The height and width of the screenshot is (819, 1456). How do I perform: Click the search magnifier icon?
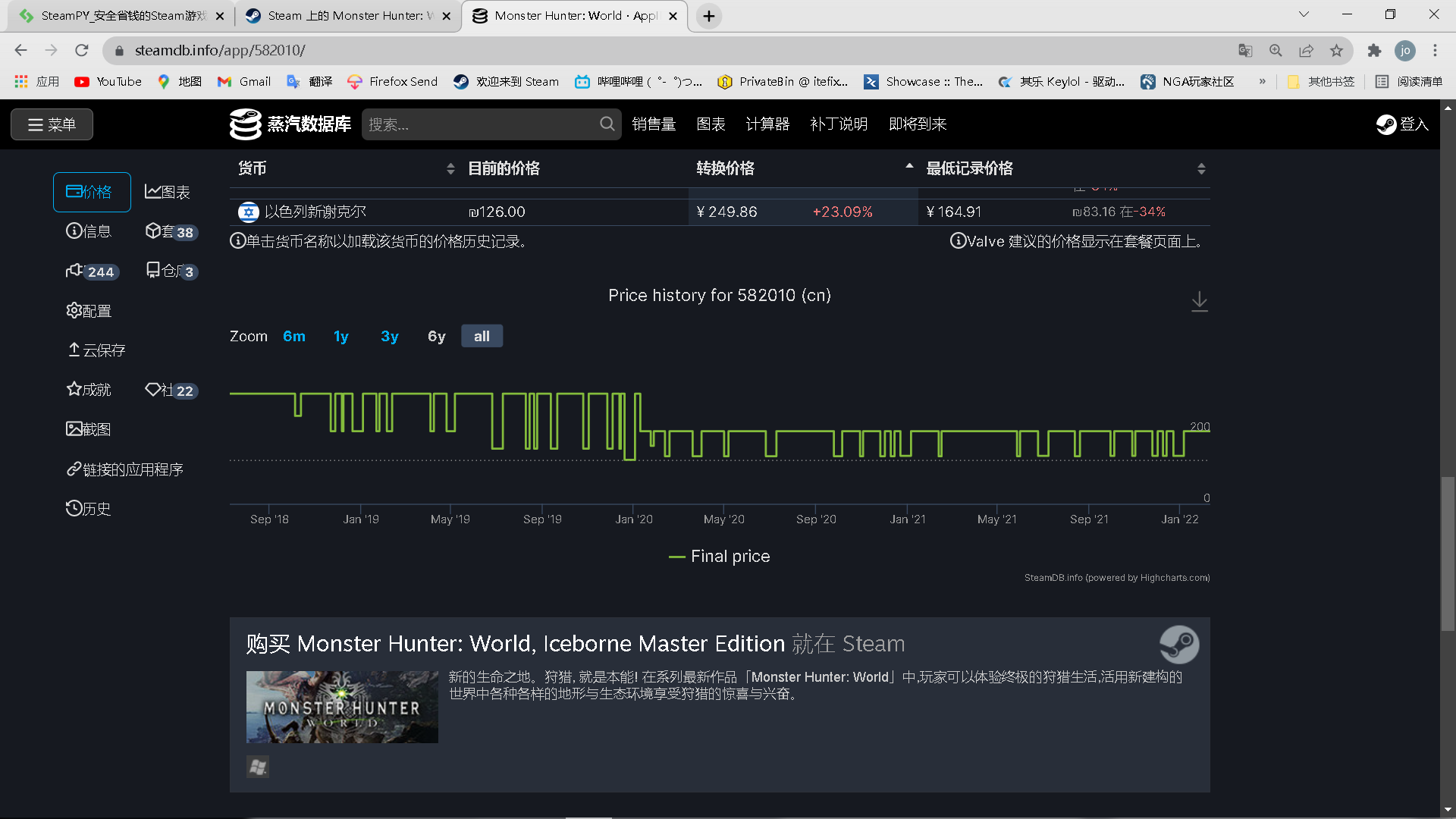[607, 124]
